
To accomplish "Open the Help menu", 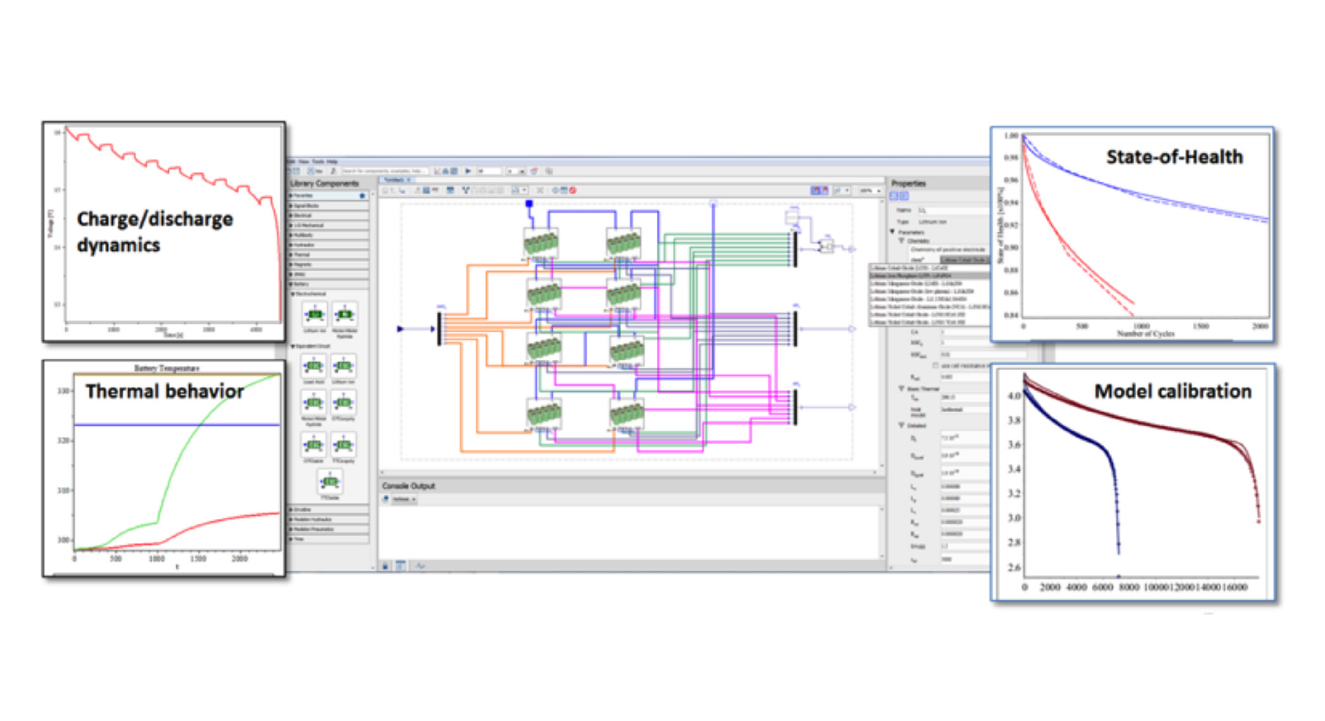I will pyautogui.click(x=332, y=161).
